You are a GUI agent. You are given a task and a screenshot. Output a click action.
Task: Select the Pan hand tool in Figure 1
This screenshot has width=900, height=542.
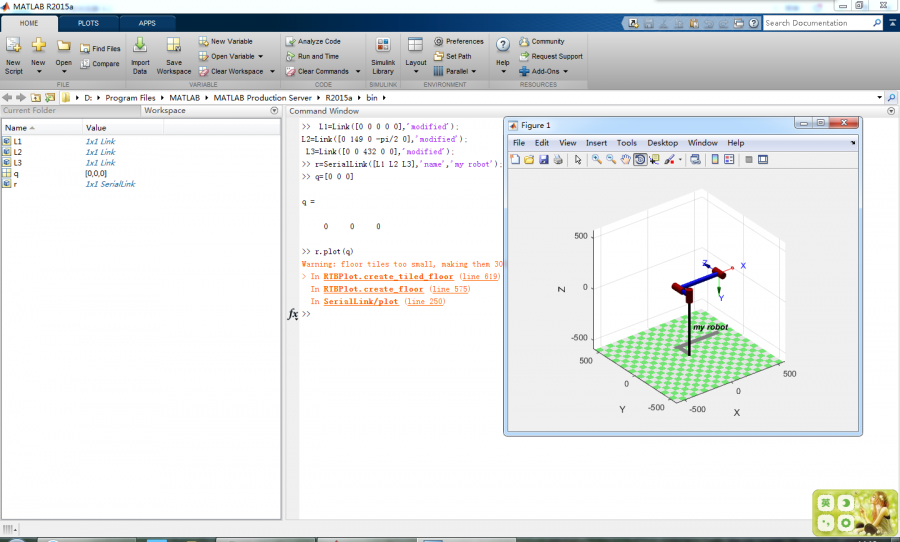tap(625, 160)
